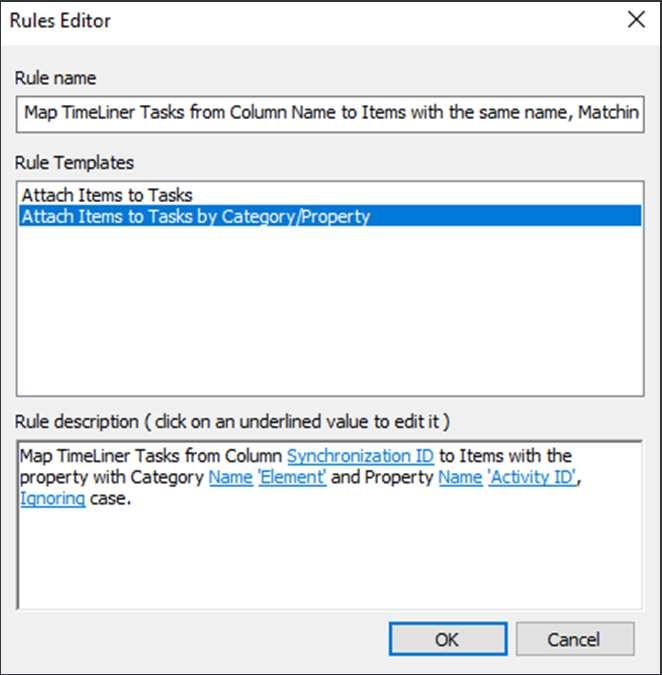Confirm the rule with OK

(x=447, y=639)
